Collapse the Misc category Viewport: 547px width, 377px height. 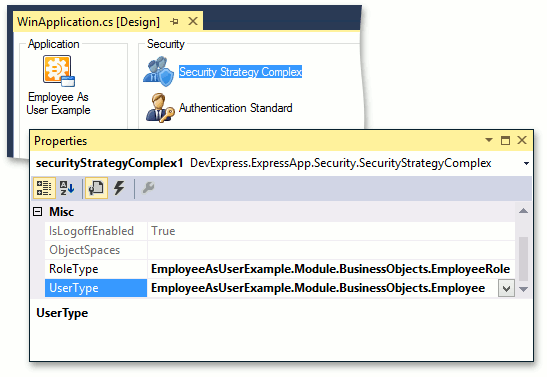point(38,212)
